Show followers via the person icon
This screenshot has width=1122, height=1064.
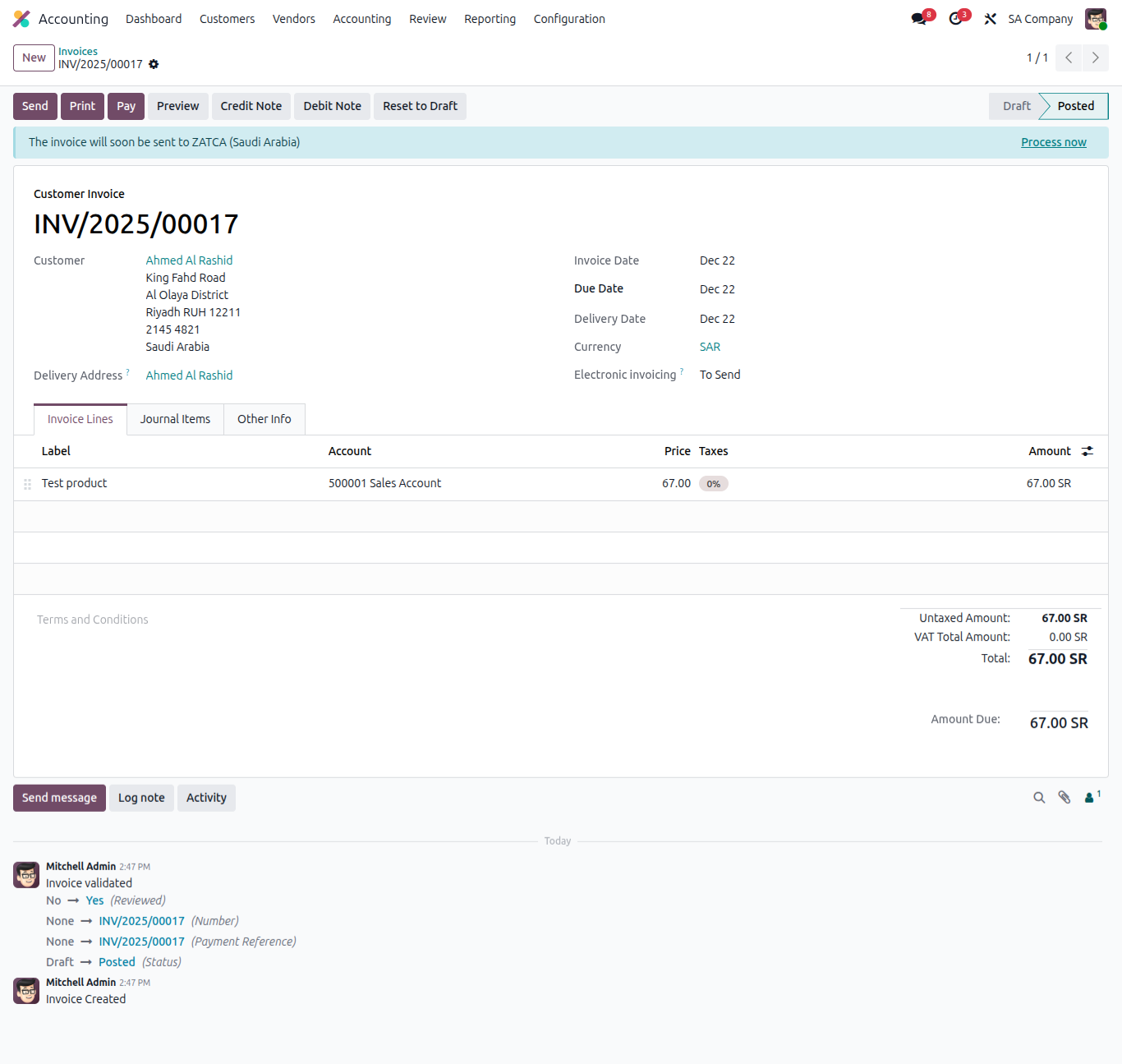pyautogui.click(x=1090, y=798)
